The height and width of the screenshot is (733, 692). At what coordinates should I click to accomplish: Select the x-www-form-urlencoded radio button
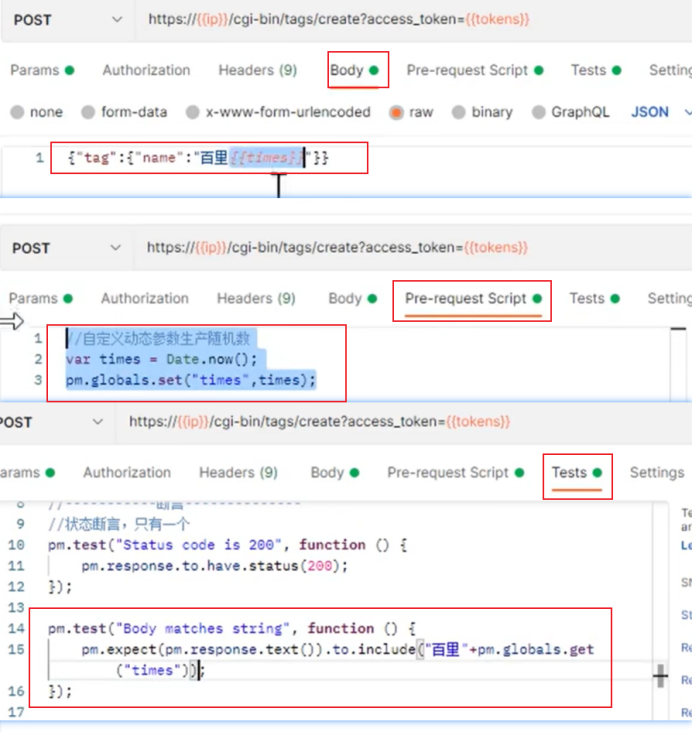tap(192, 112)
